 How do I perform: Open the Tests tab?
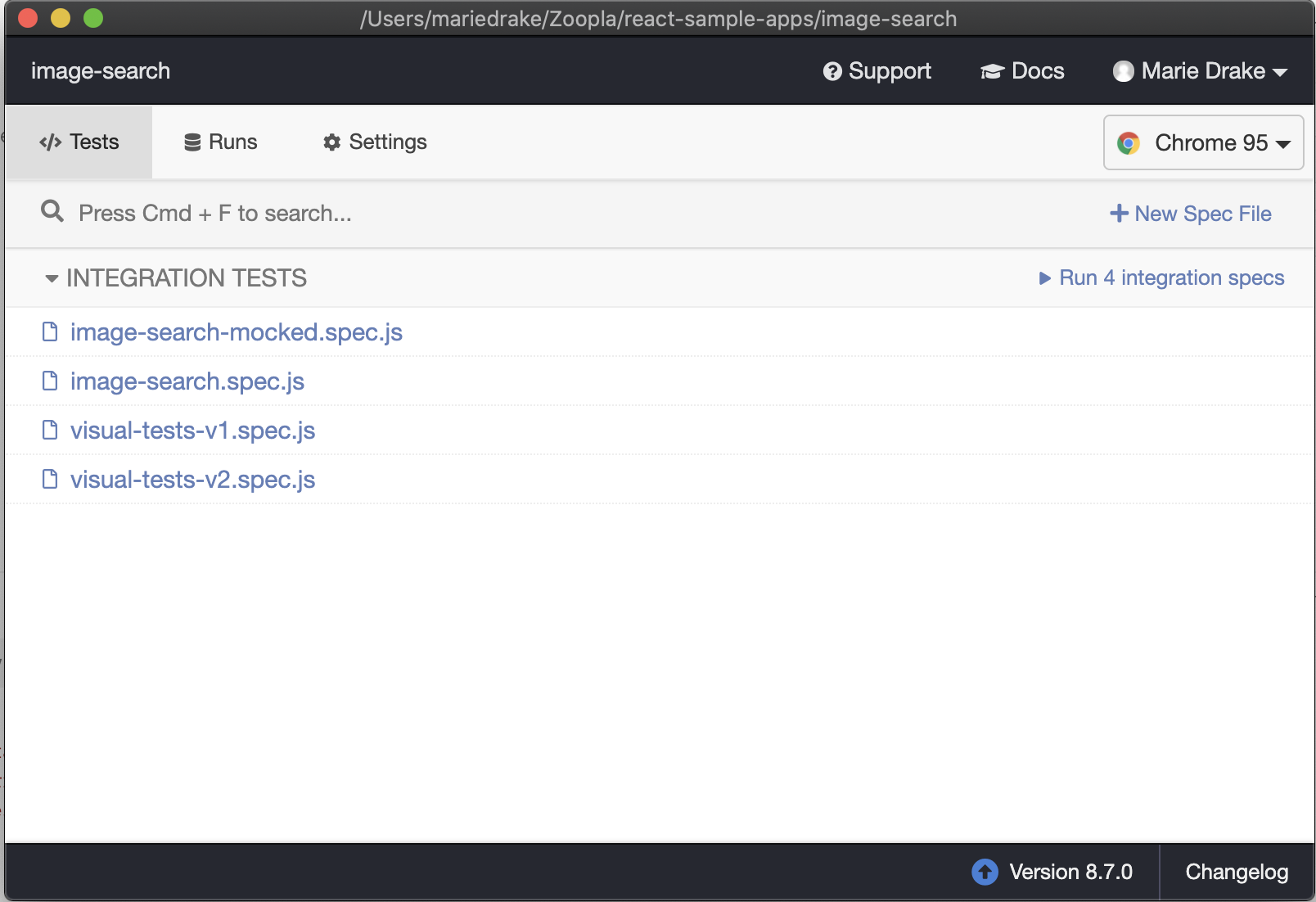[79, 142]
